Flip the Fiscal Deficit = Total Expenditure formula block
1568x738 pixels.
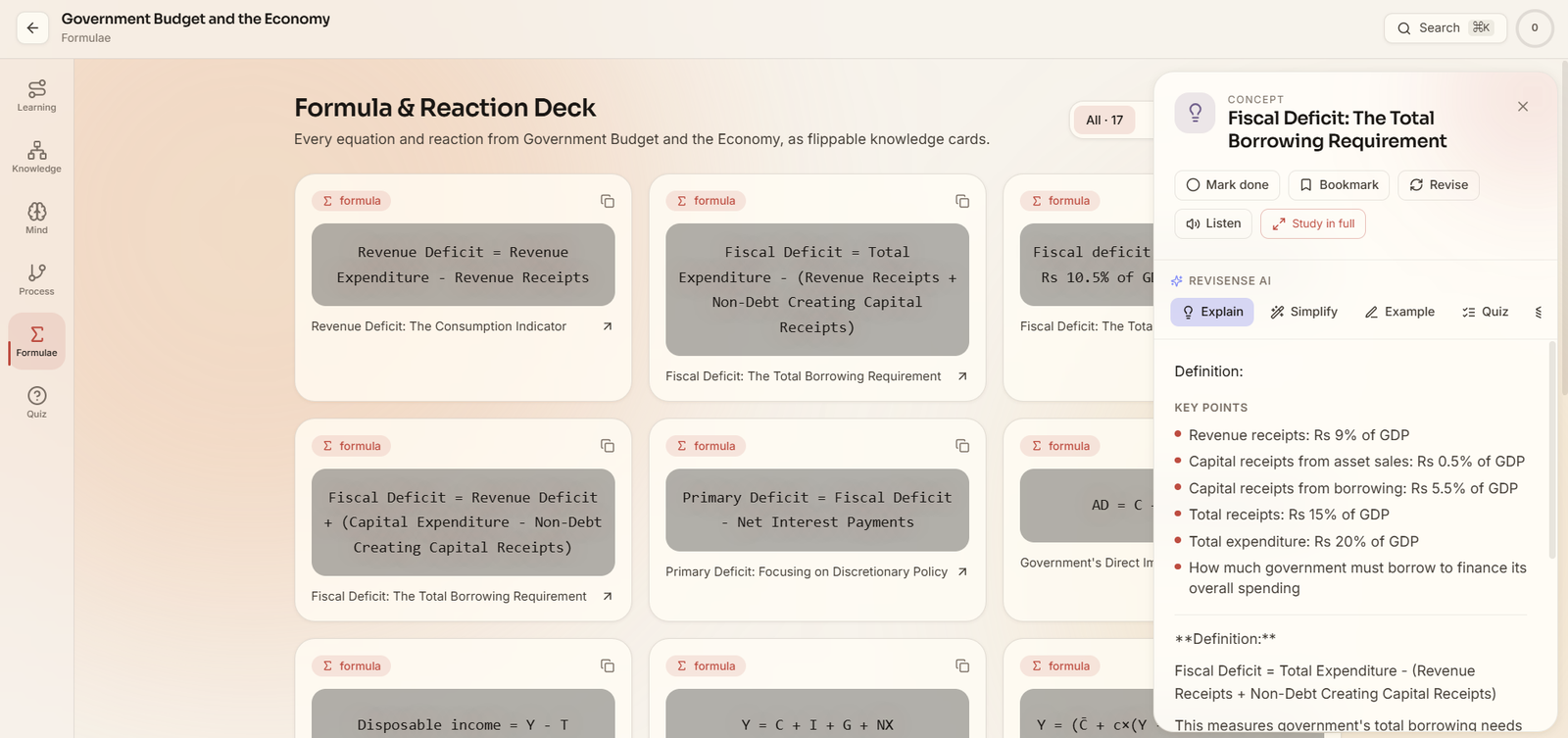(x=817, y=289)
